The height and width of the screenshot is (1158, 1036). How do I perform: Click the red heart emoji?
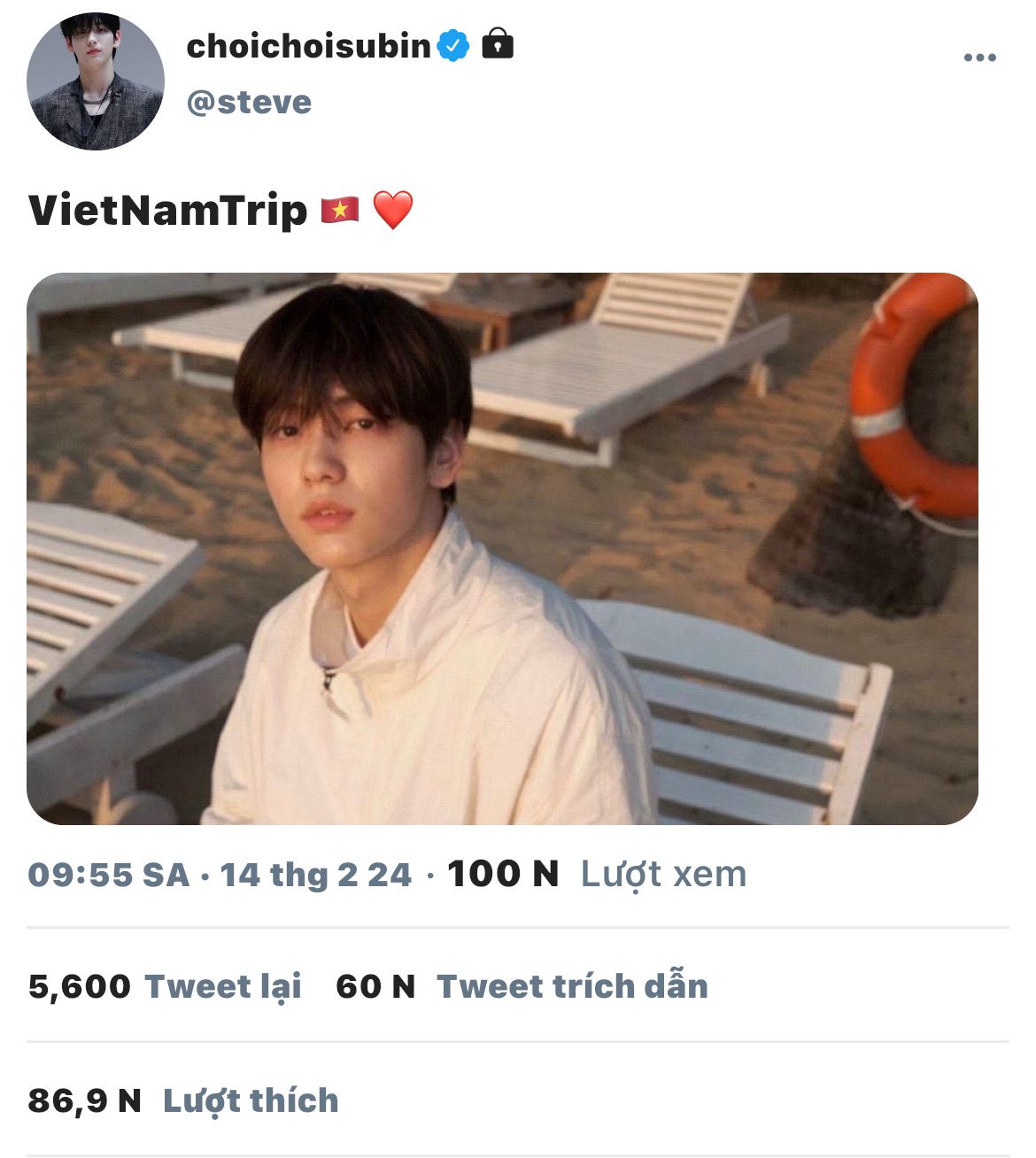click(393, 211)
